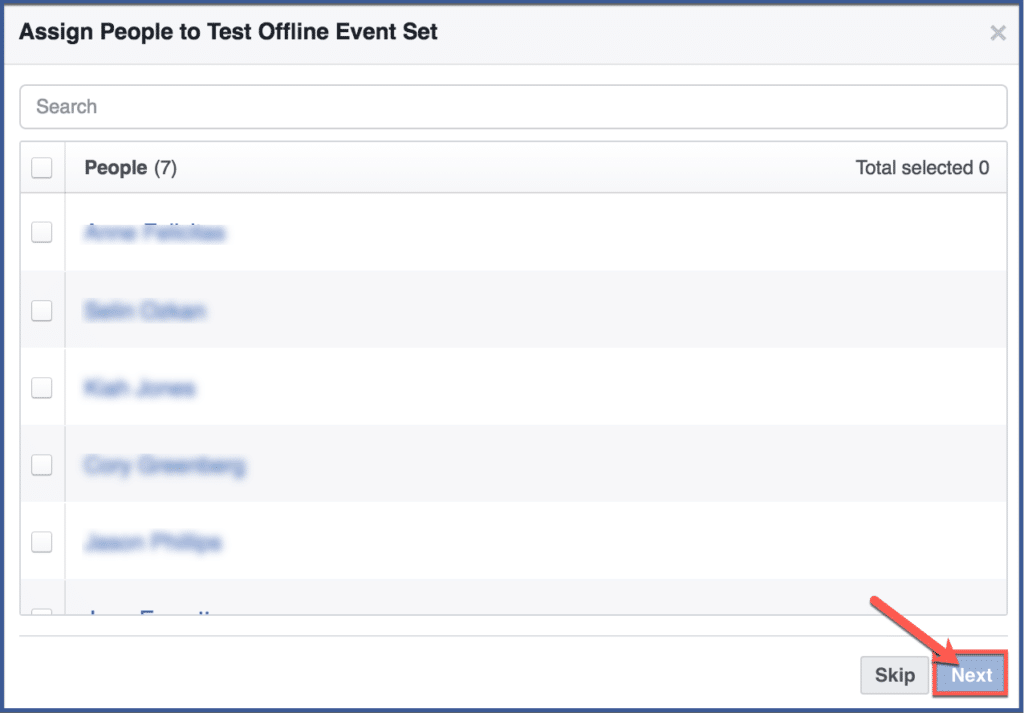Check the first person's checkbox in the list

(41, 232)
